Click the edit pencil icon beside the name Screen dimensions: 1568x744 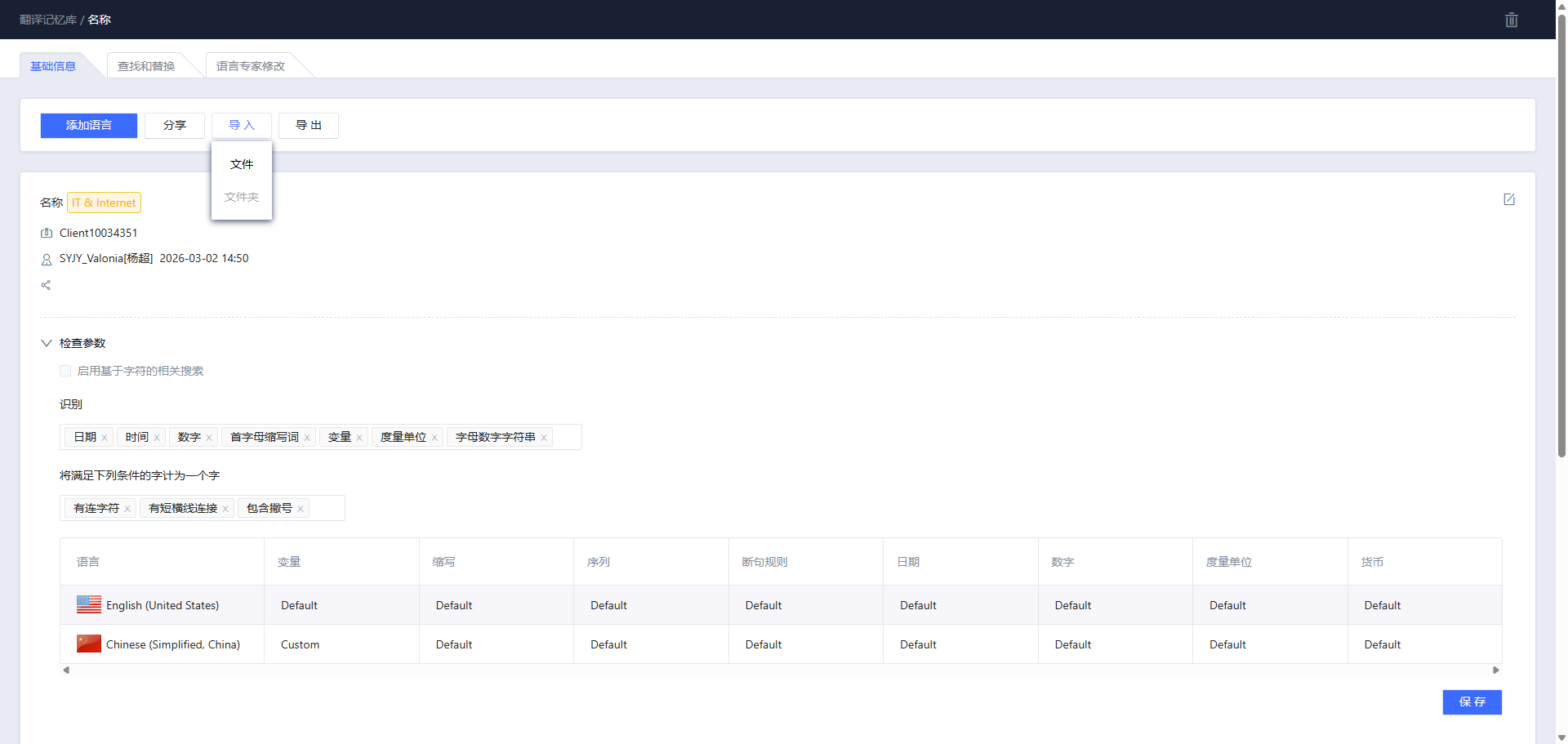1509,199
